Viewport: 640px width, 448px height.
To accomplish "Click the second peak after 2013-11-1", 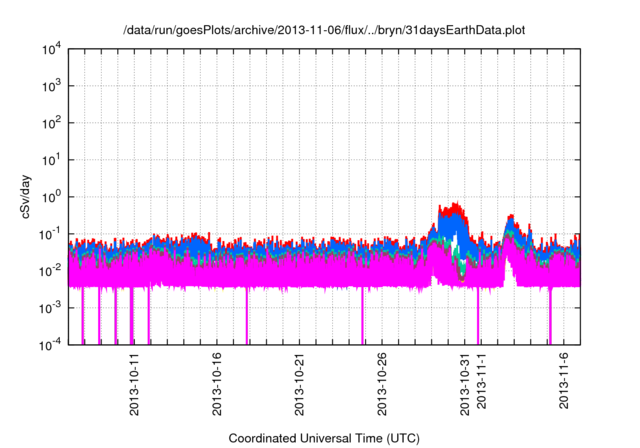I will 510,222.
